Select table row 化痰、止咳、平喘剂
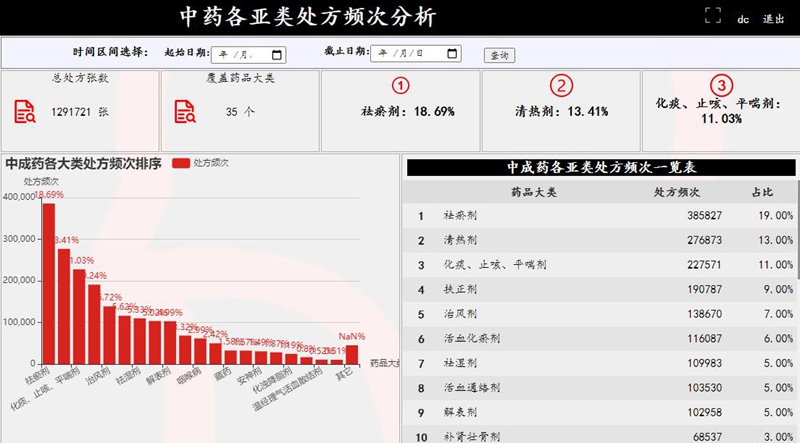Image resolution: width=800 pixels, height=443 pixels. point(599,265)
